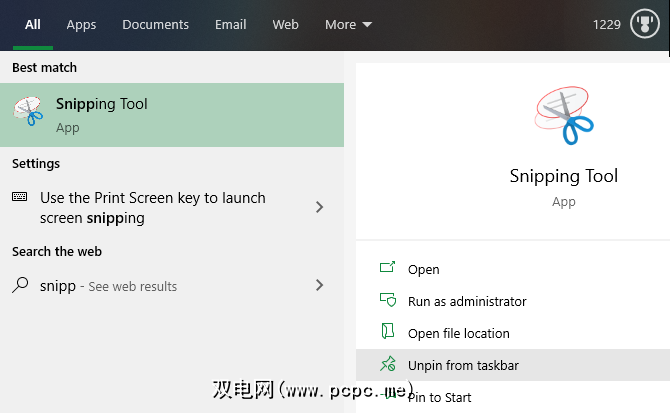The height and width of the screenshot is (413, 670).
Task: Open Print Screen key snipping setting
Action: click(172, 208)
